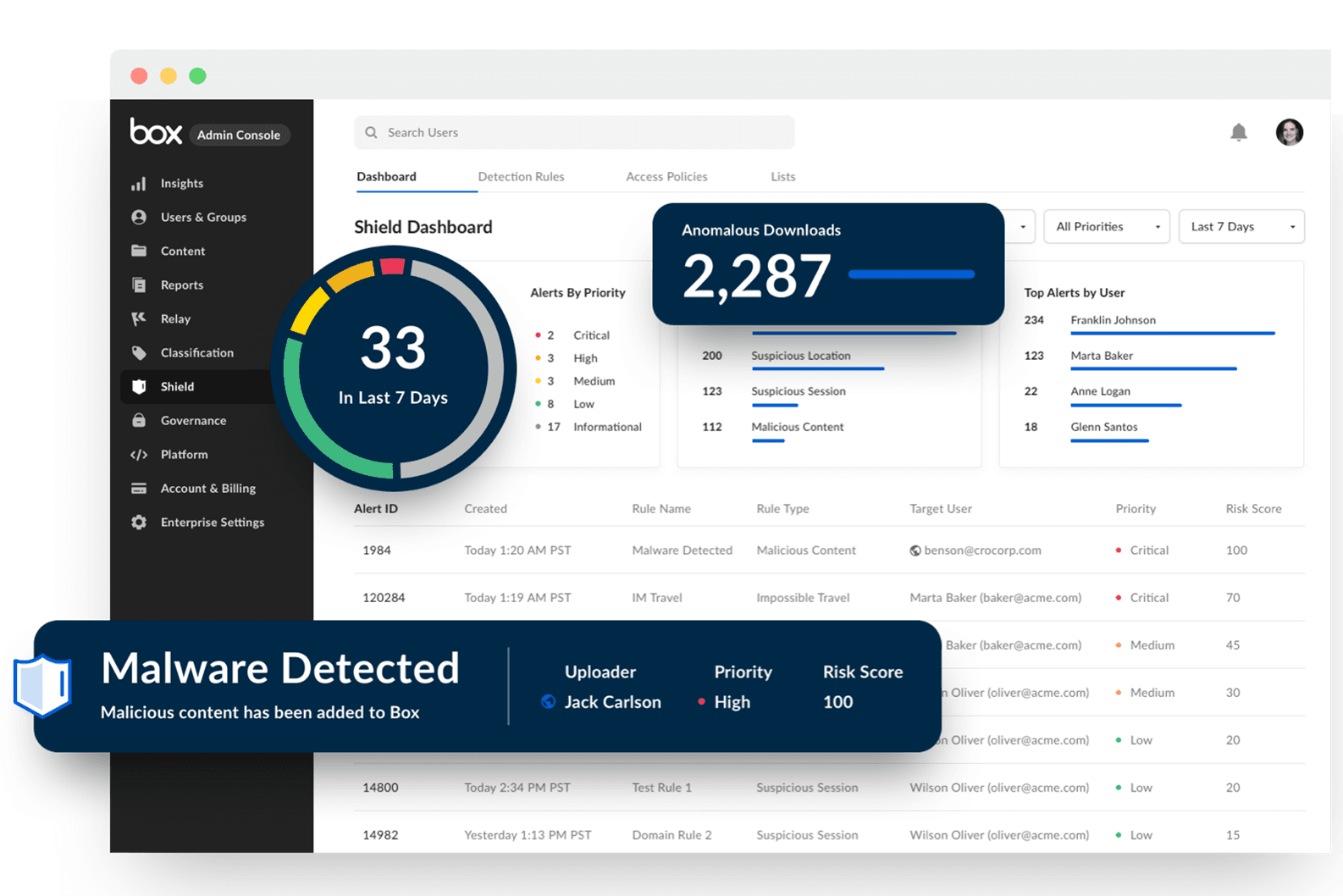Click the Reports document icon
Screen dimensions: 1343x896
point(139,285)
